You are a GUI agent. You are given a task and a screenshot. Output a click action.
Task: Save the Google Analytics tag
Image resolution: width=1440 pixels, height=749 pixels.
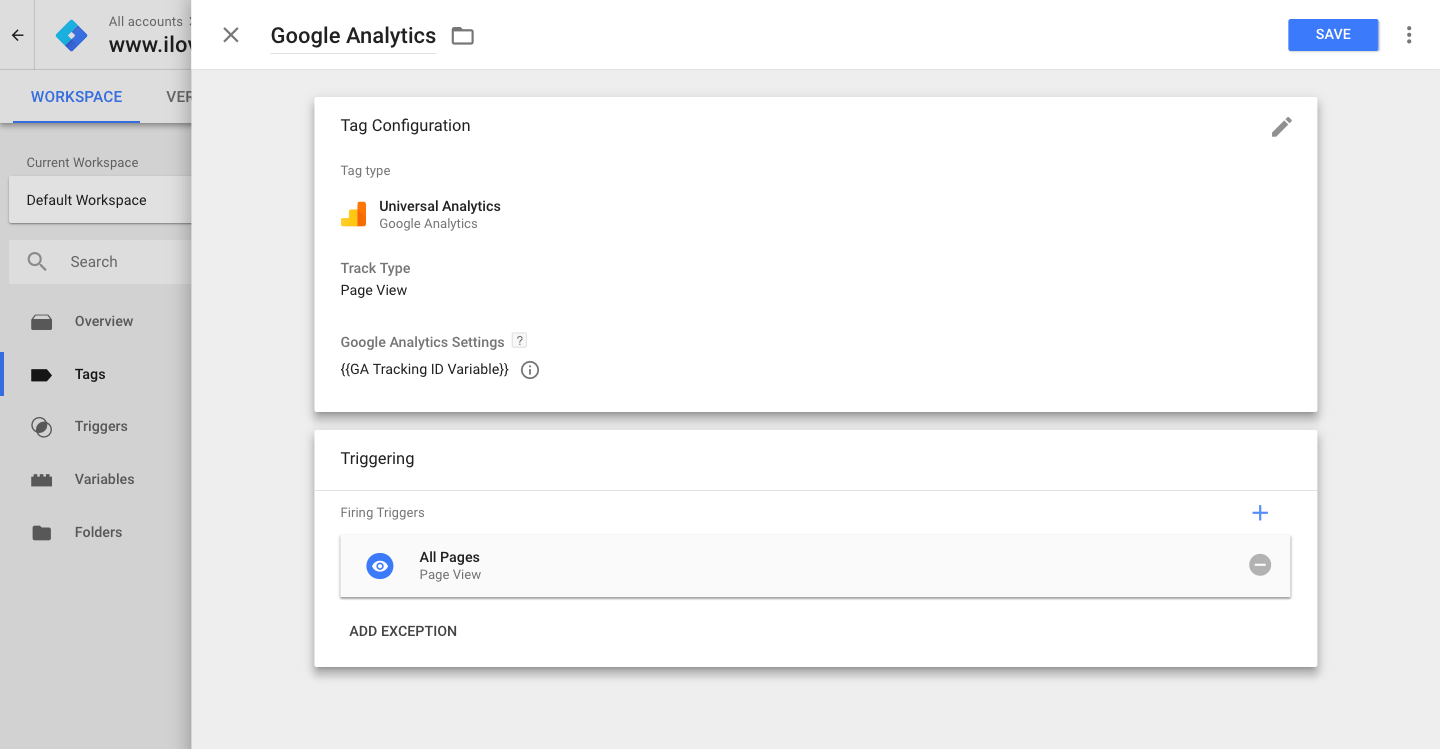coord(1333,35)
